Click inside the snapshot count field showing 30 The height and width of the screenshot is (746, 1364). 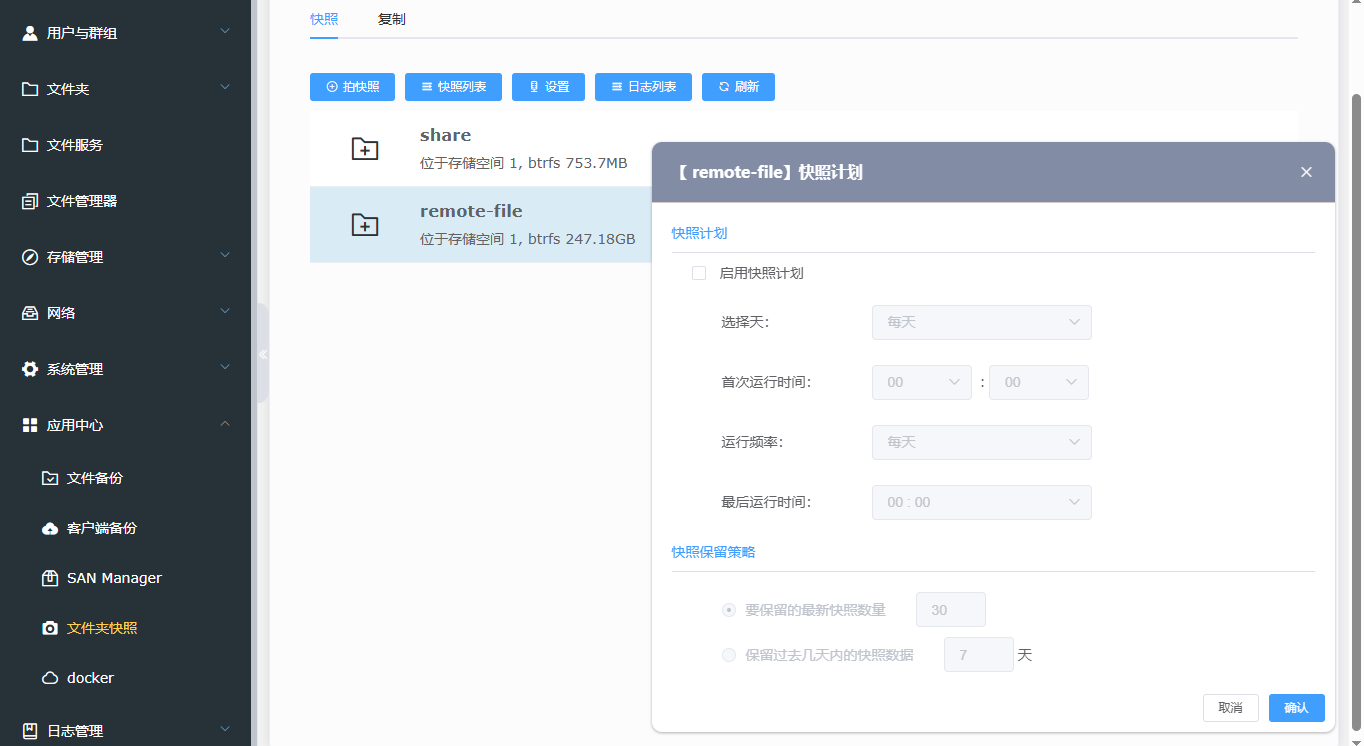pyautogui.click(x=950, y=609)
